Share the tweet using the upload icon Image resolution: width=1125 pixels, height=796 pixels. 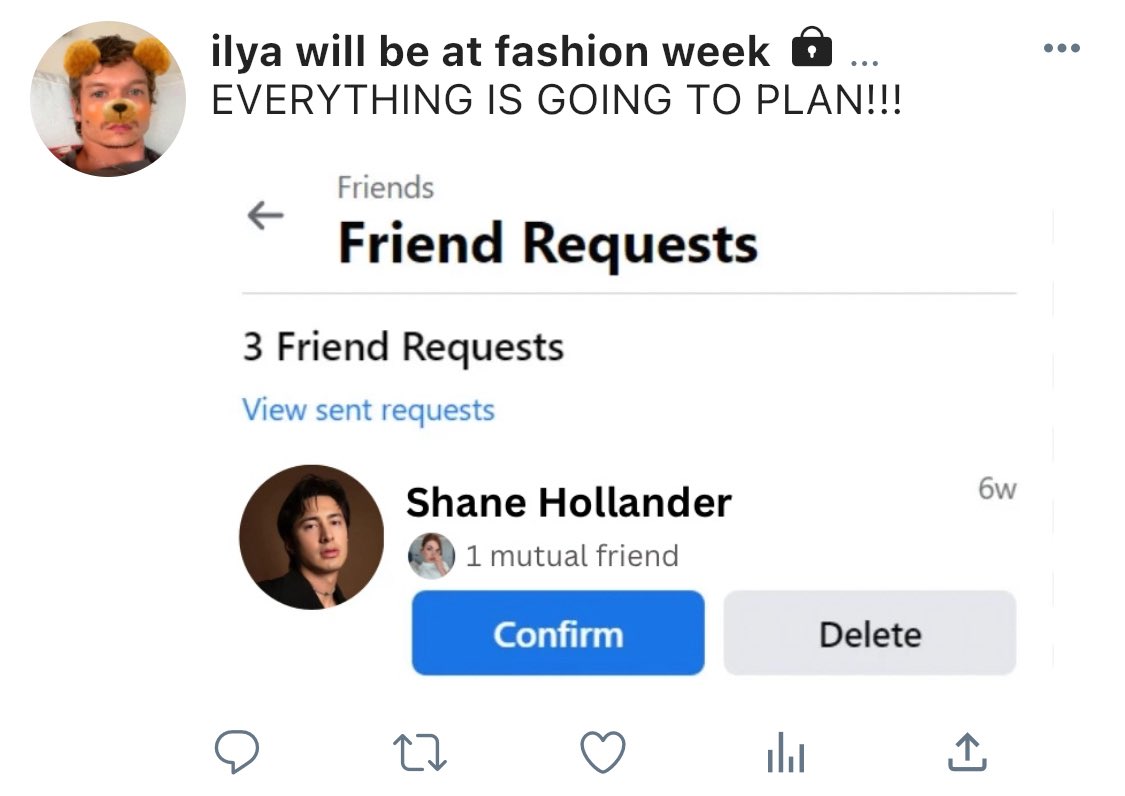coord(968,751)
